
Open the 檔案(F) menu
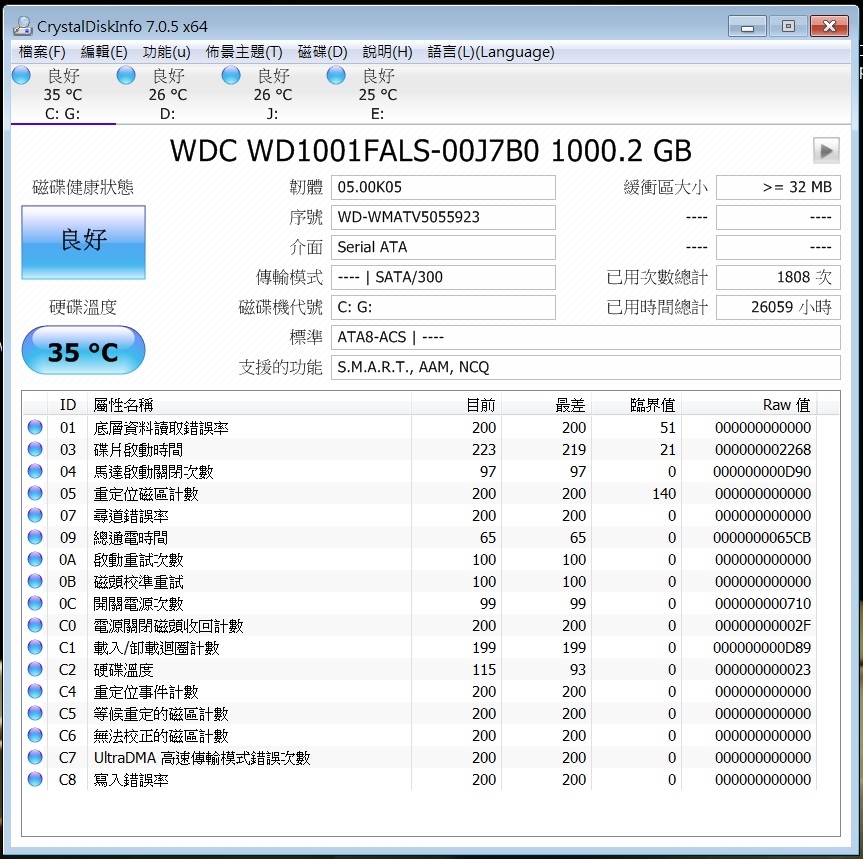click(42, 52)
